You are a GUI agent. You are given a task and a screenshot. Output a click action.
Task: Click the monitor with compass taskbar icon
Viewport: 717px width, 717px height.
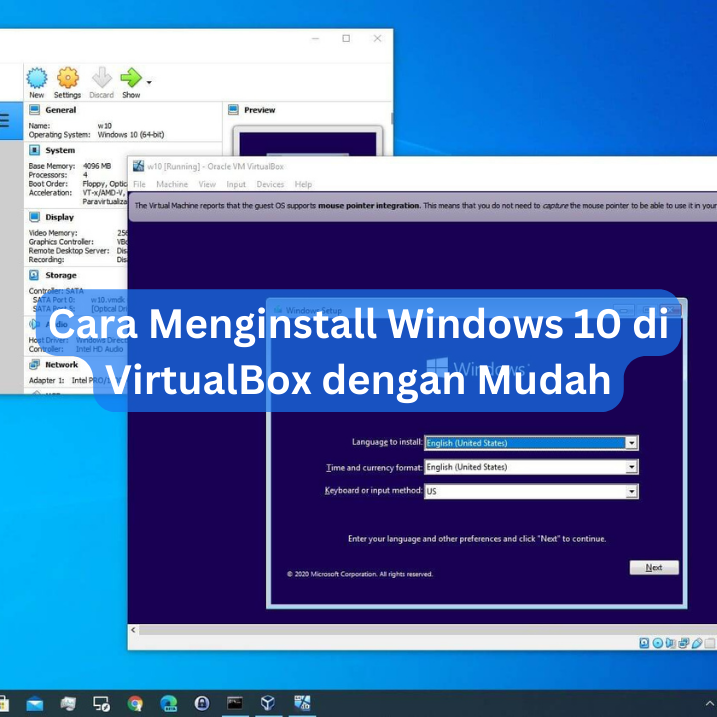tap(101, 704)
